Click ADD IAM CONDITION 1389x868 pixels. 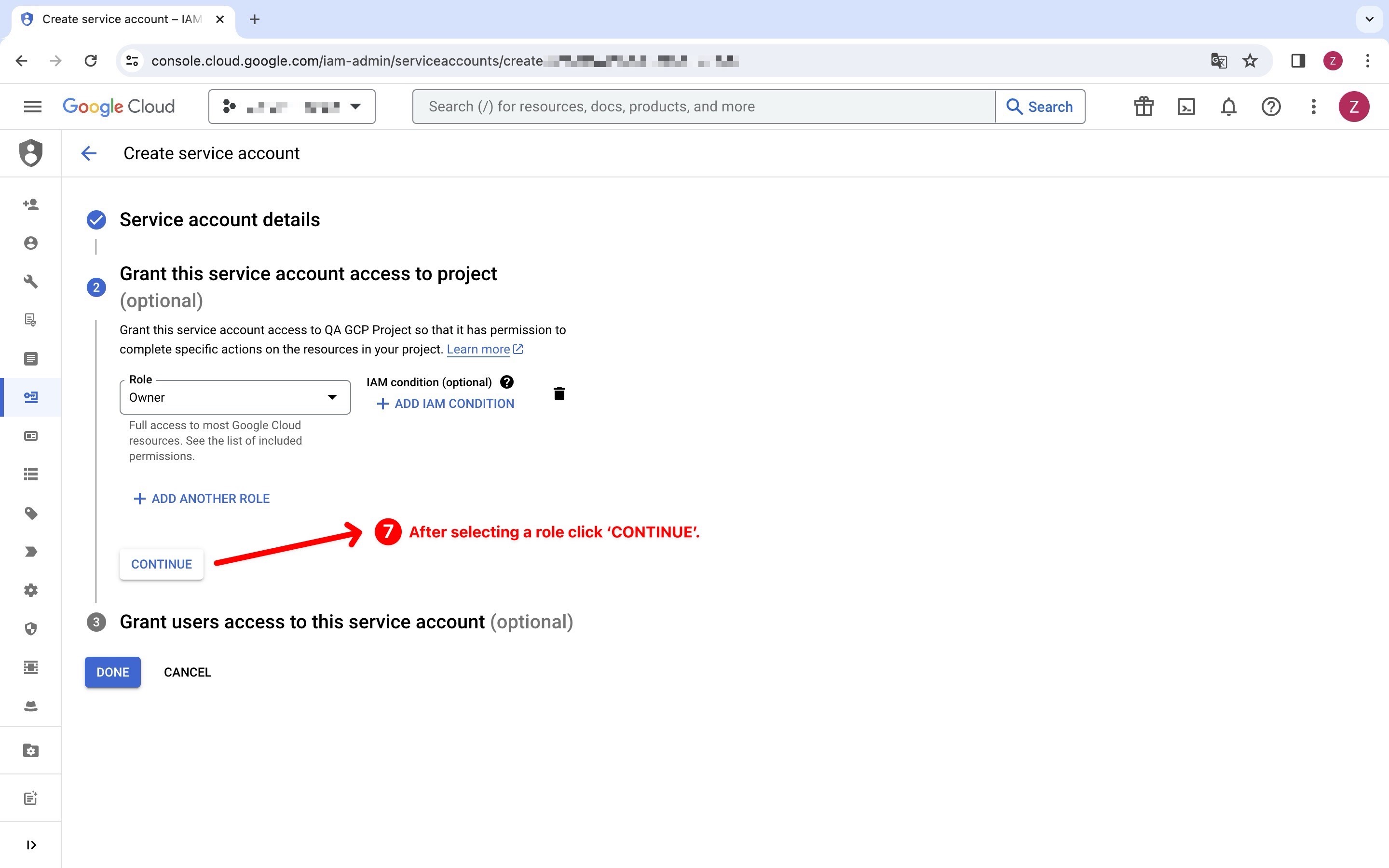click(446, 404)
